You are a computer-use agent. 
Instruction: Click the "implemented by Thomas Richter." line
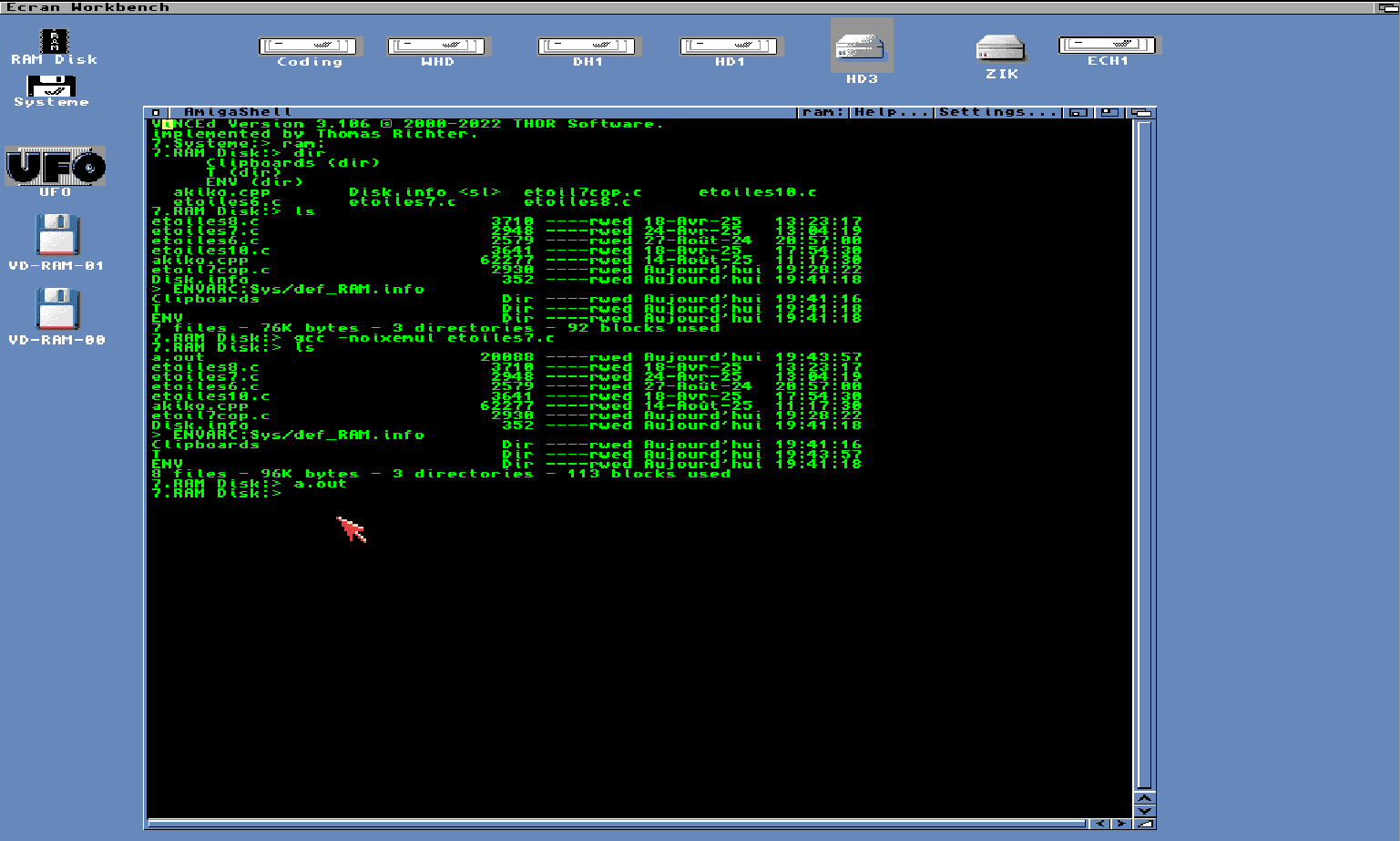(x=315, y=134)
